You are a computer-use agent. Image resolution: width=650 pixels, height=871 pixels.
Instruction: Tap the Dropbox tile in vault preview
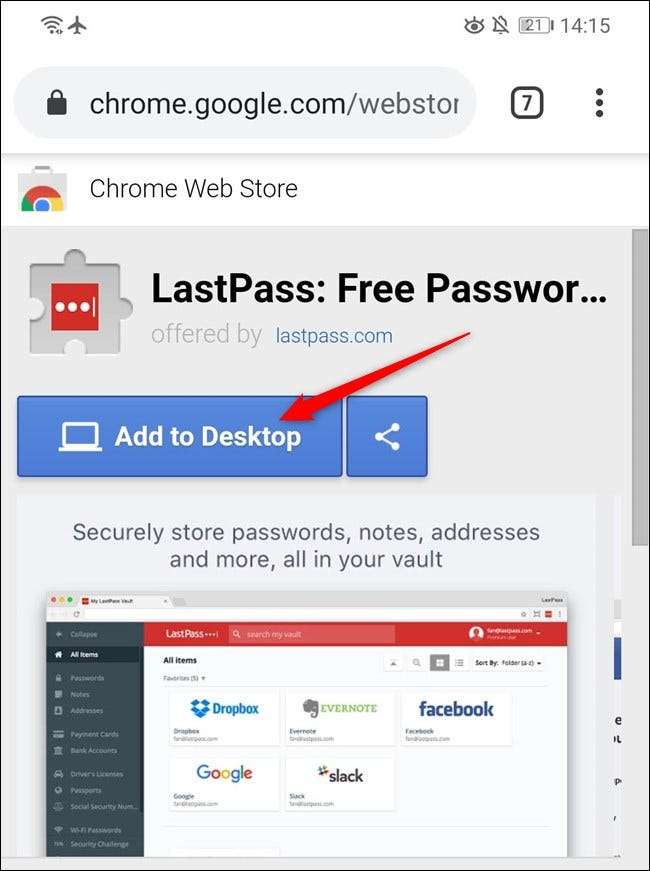coord(224,718)
